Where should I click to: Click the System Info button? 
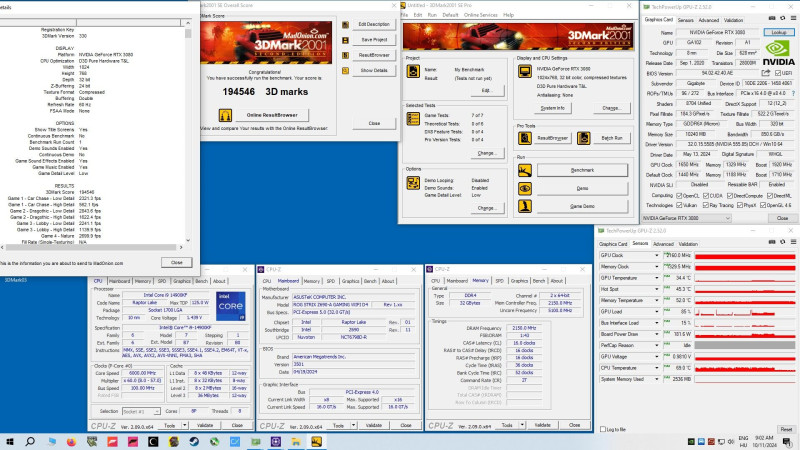(x=553, y=108)
